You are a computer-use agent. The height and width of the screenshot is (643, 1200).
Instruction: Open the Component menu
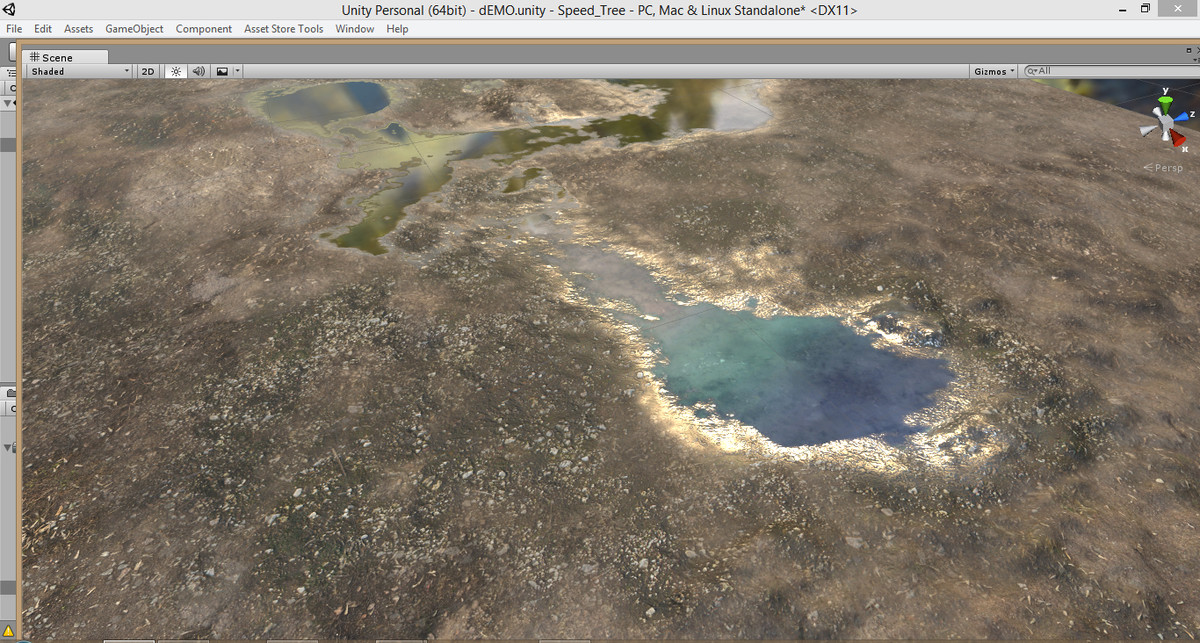pos(204,29)
